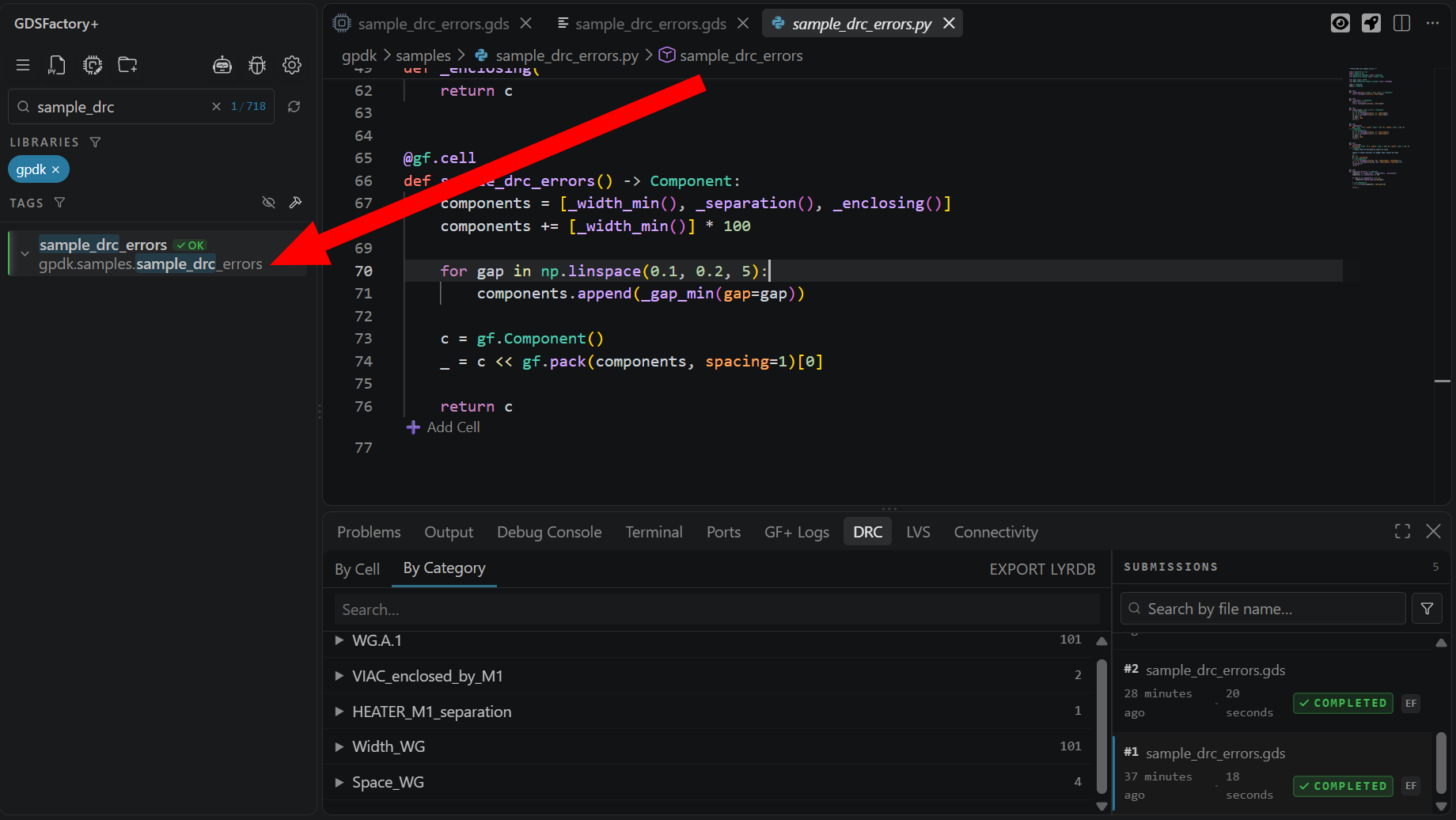Image resolution: width=1456 pixels, height=820 pixels.
Task: Click the new Python file icon
Action: point(57,65)
